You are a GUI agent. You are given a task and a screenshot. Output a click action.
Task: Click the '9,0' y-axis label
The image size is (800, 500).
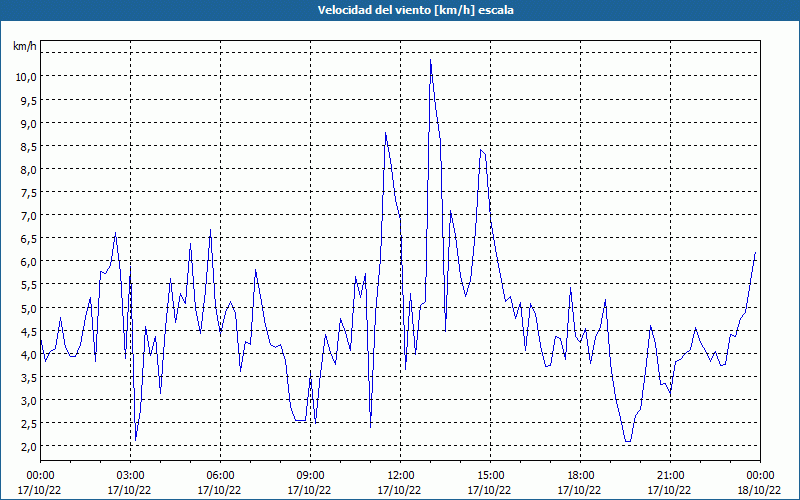tap(29, 123)
